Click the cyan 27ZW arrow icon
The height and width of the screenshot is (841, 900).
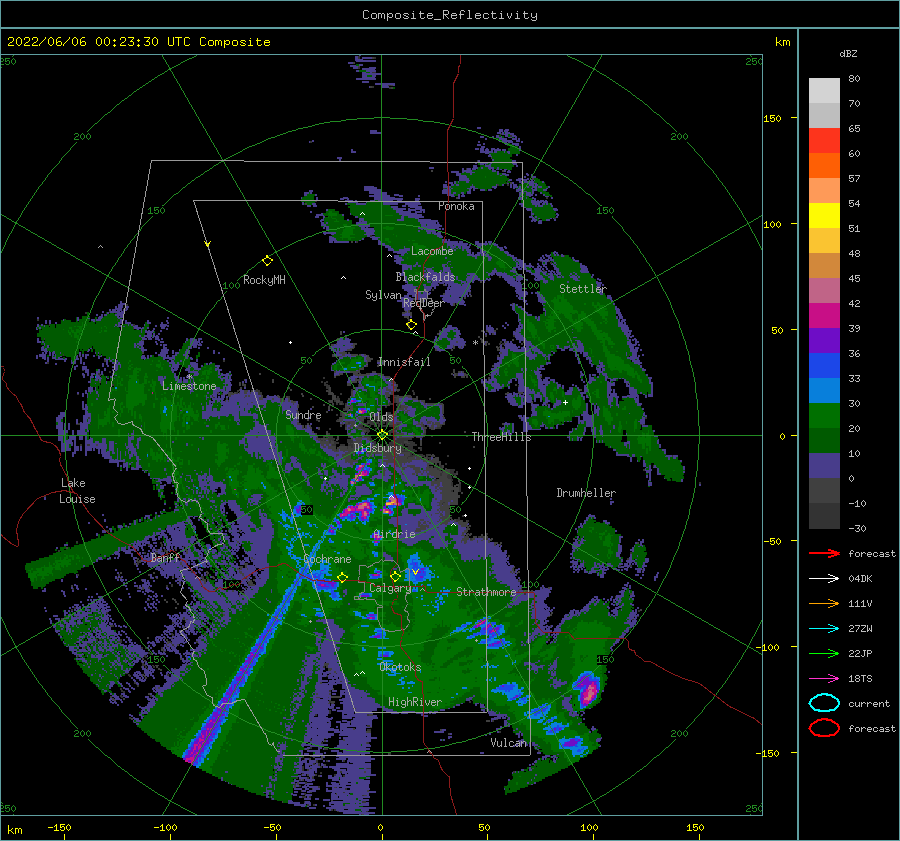tap(824, 629)
